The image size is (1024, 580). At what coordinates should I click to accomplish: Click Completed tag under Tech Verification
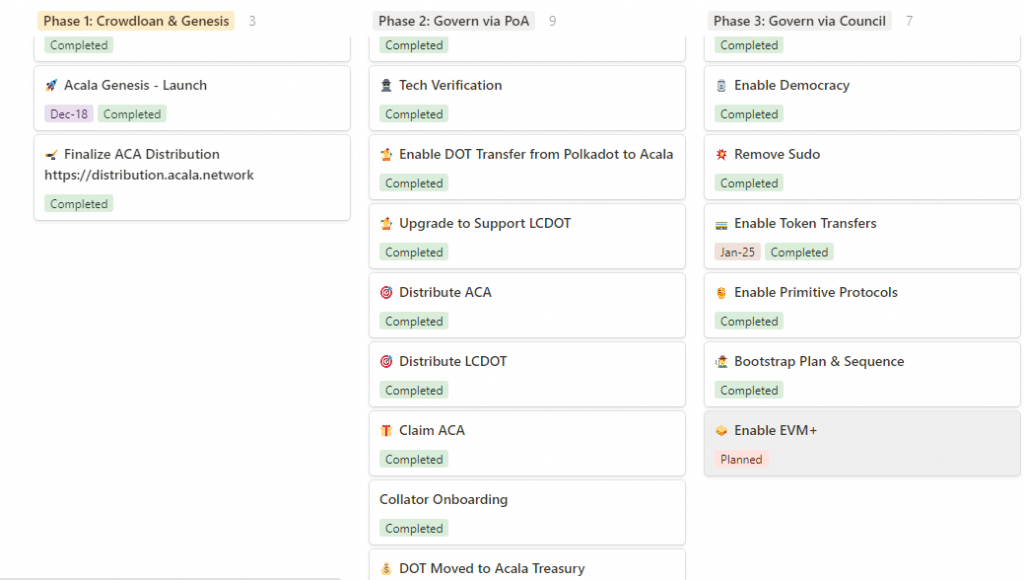pyautogui.click(x=414, y=114)
